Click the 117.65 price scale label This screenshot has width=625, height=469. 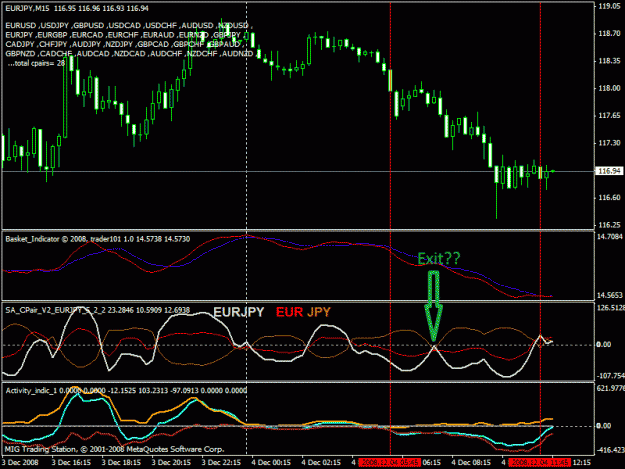tap(609, 116)
